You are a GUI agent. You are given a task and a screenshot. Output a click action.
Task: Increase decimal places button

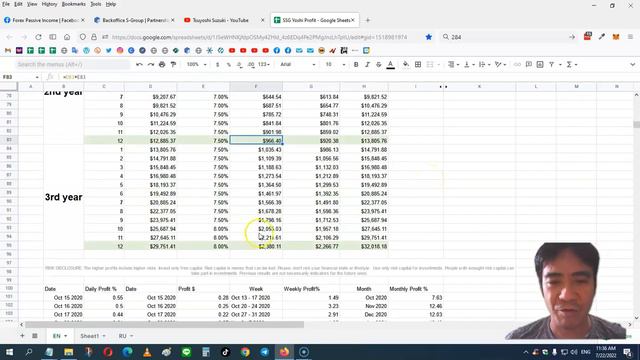click(251, 64)
